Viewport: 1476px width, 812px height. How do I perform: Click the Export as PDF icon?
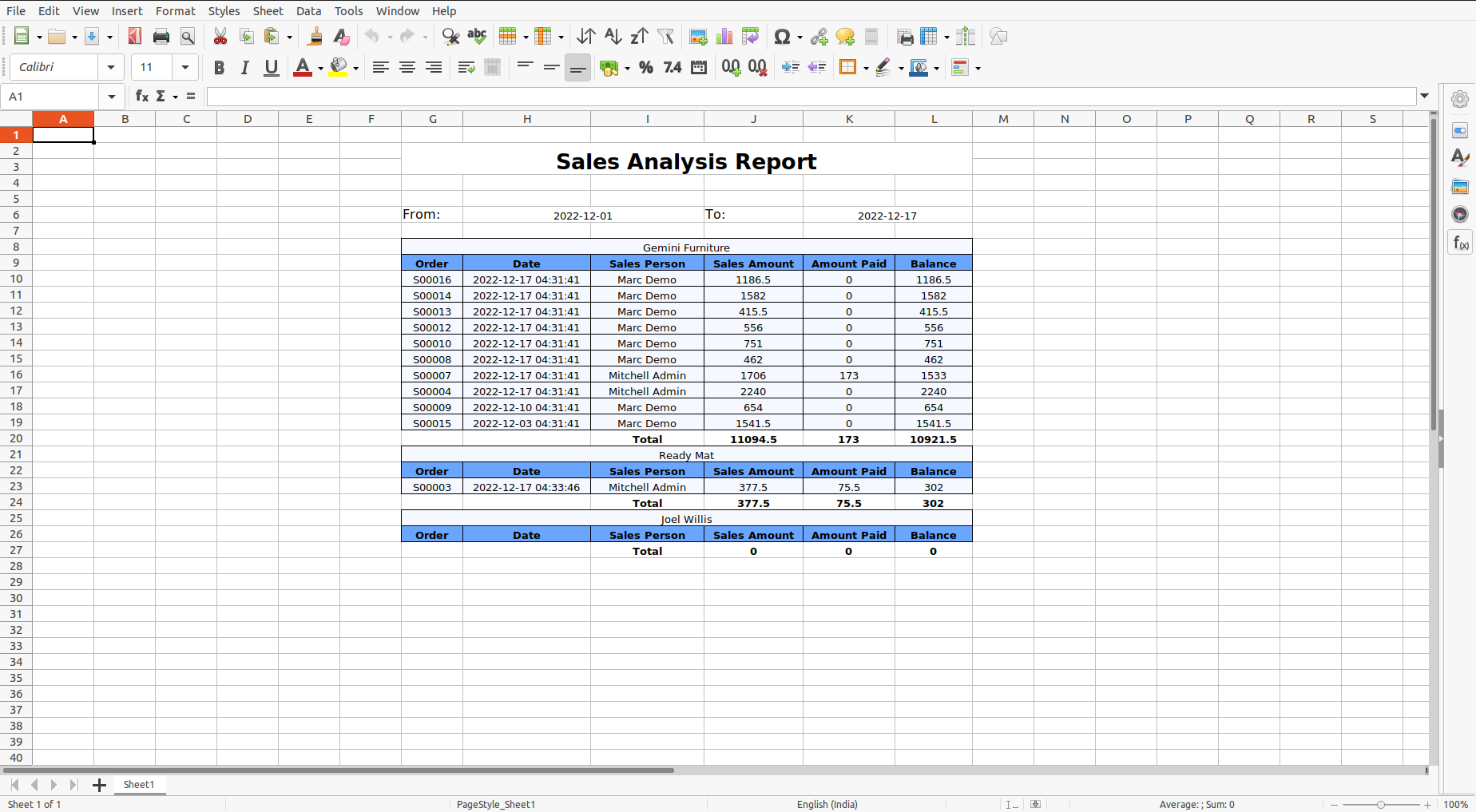pos(135,37)
